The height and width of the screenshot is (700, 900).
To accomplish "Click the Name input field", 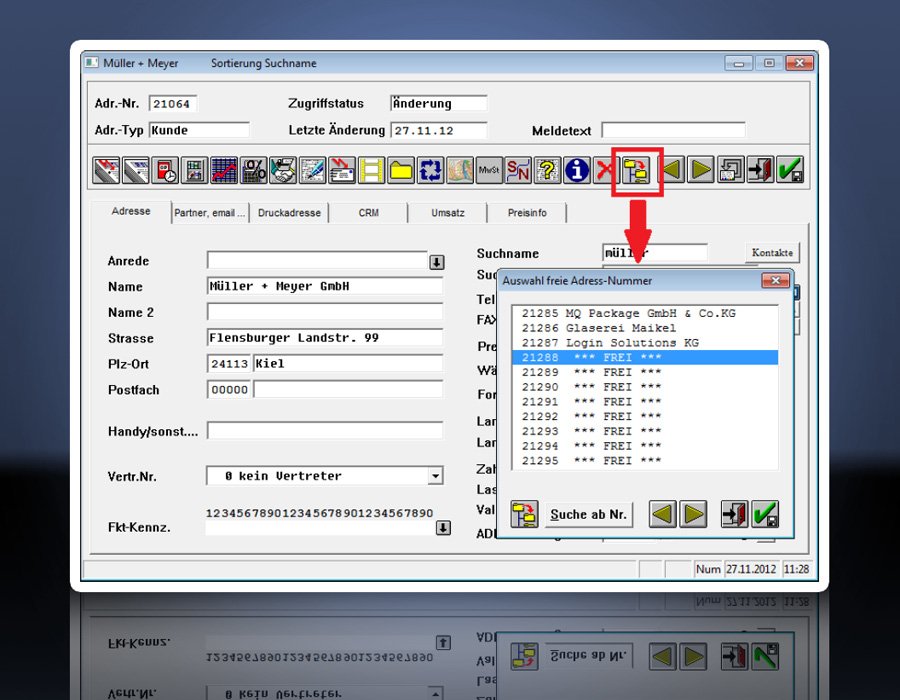I will 325,286.
